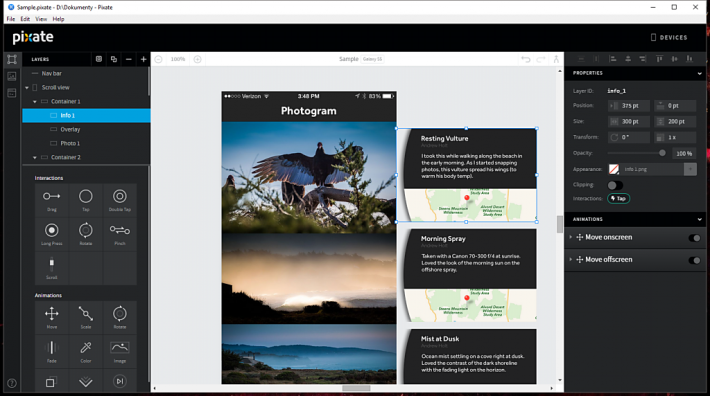The width and height of the screenshot is (710, 396).
Task: Edit the scale 1 x transform field
Action: point(675,138)
